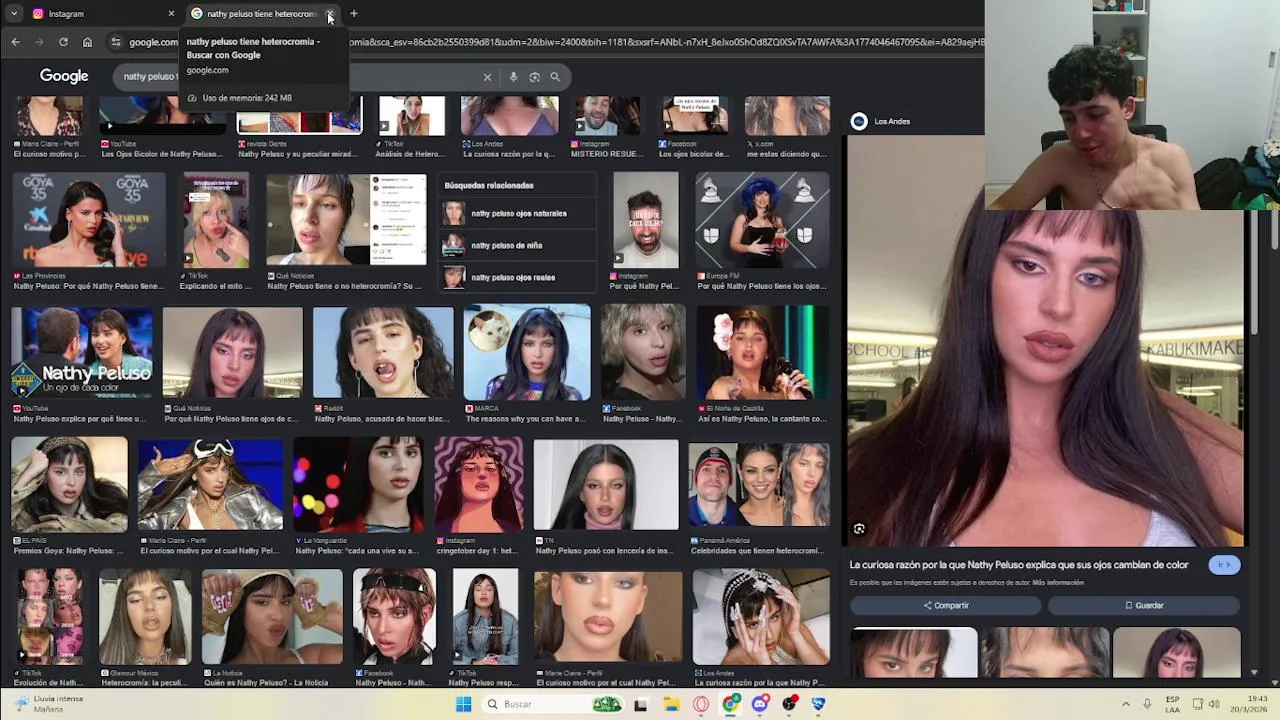This screenshot has height=720, width=1280.
Task: Open Discord from the taskbar
Action: (x=760, y=704)
